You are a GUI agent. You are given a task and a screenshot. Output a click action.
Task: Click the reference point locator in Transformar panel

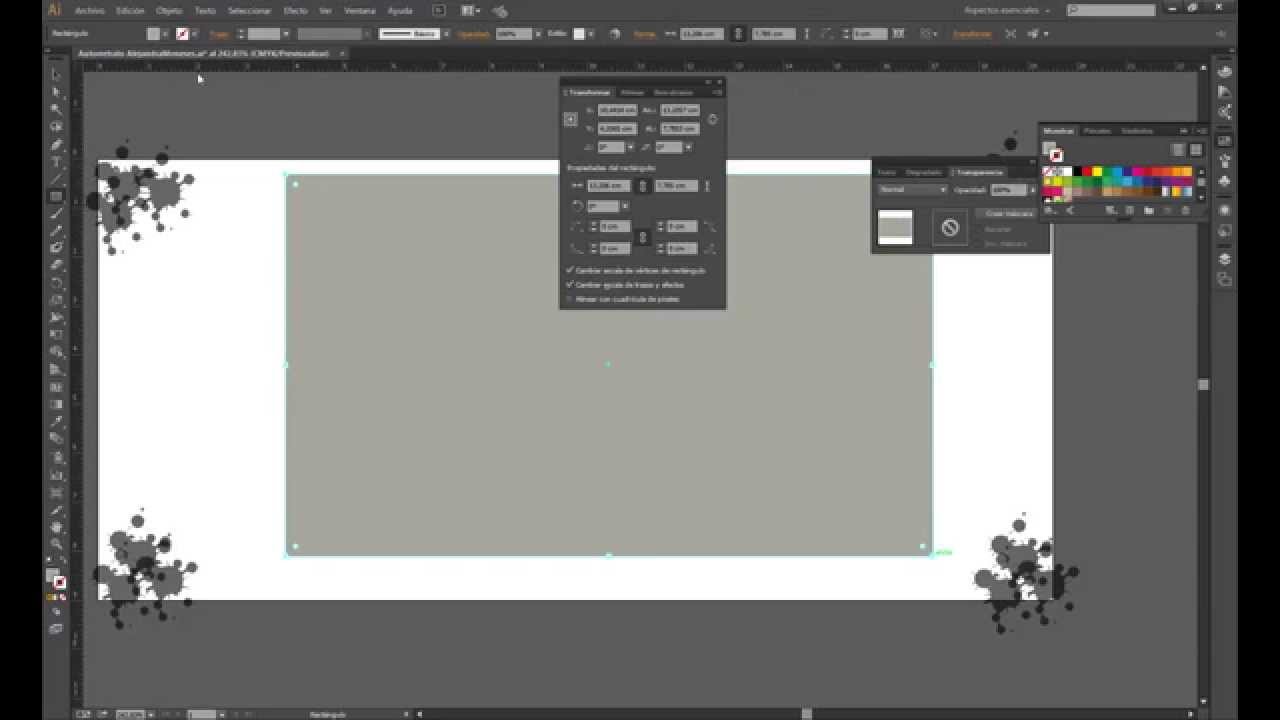coord(570,120)
